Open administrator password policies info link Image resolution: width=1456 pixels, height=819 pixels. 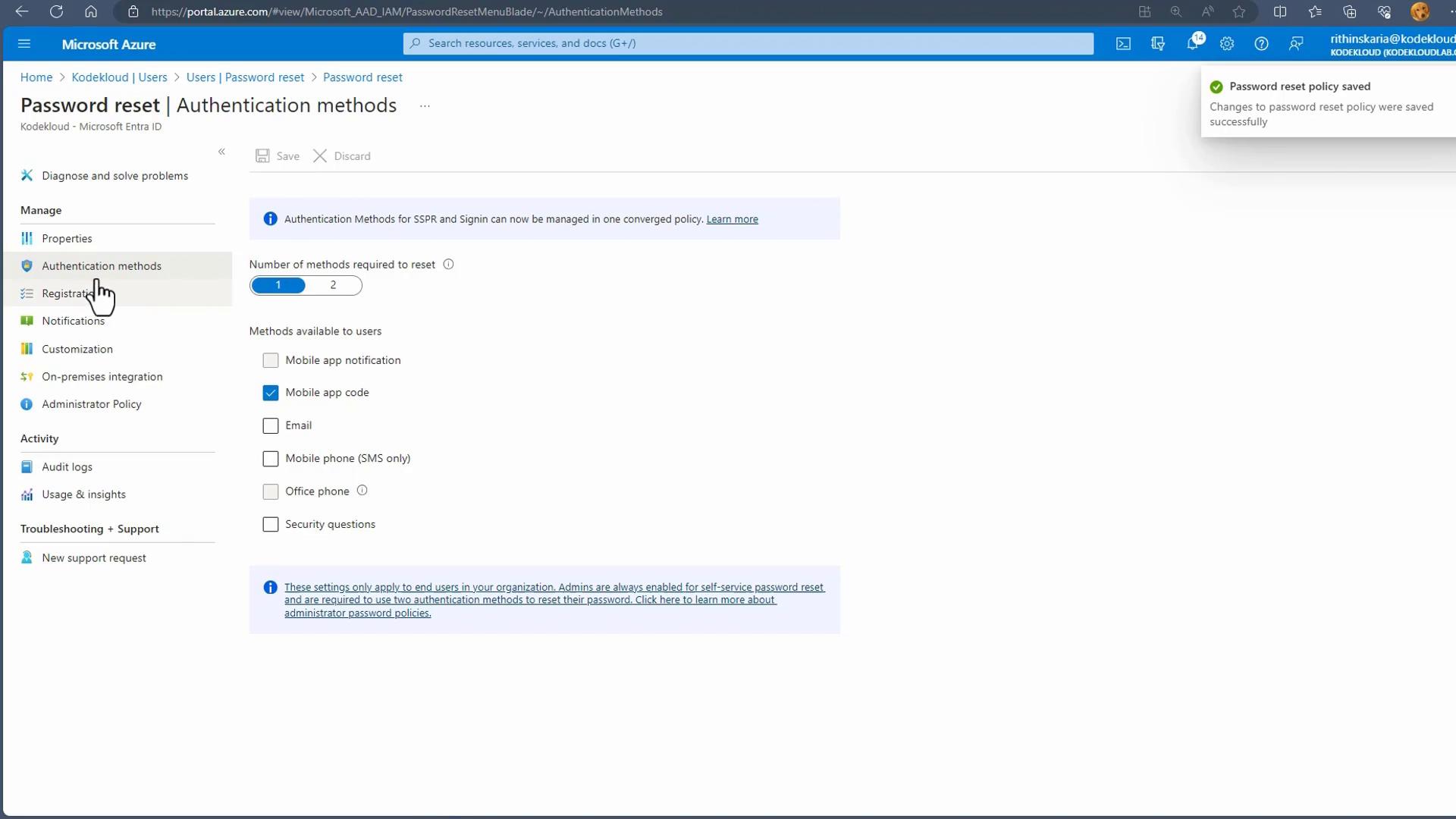coord(554,600)
